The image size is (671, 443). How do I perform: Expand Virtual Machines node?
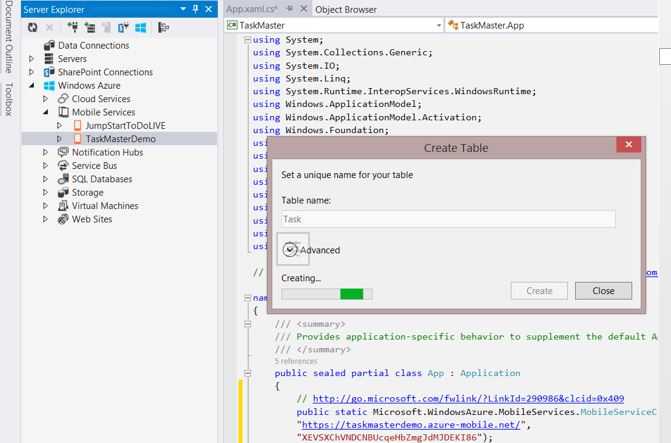(x=45, y=205)
